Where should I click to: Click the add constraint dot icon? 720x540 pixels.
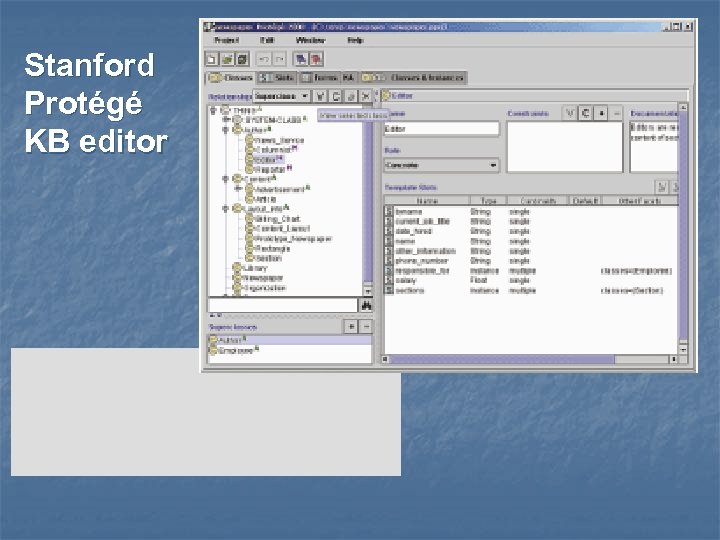click(x=601, y=113)
